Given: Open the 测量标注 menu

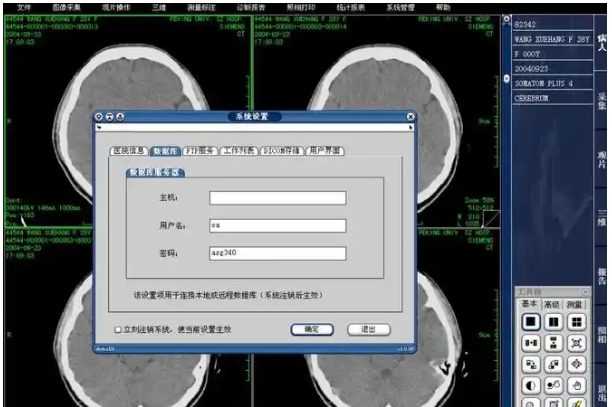Looking at the screenshot, I should click(x=201, y=7).
